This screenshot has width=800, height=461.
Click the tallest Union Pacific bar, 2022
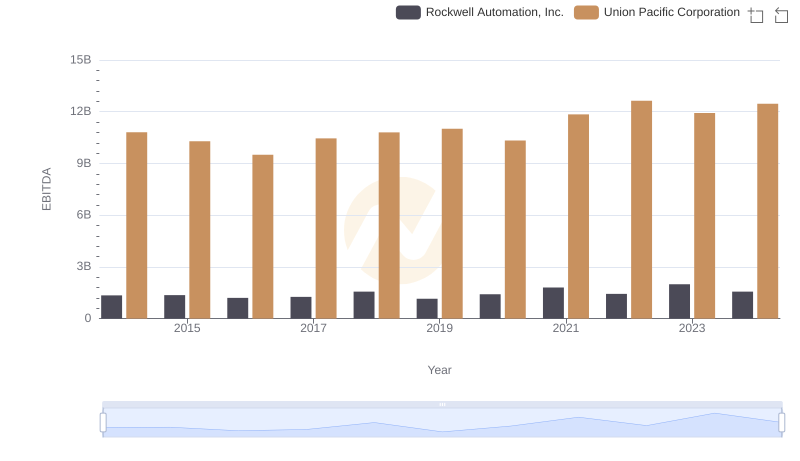coord(641,210)
